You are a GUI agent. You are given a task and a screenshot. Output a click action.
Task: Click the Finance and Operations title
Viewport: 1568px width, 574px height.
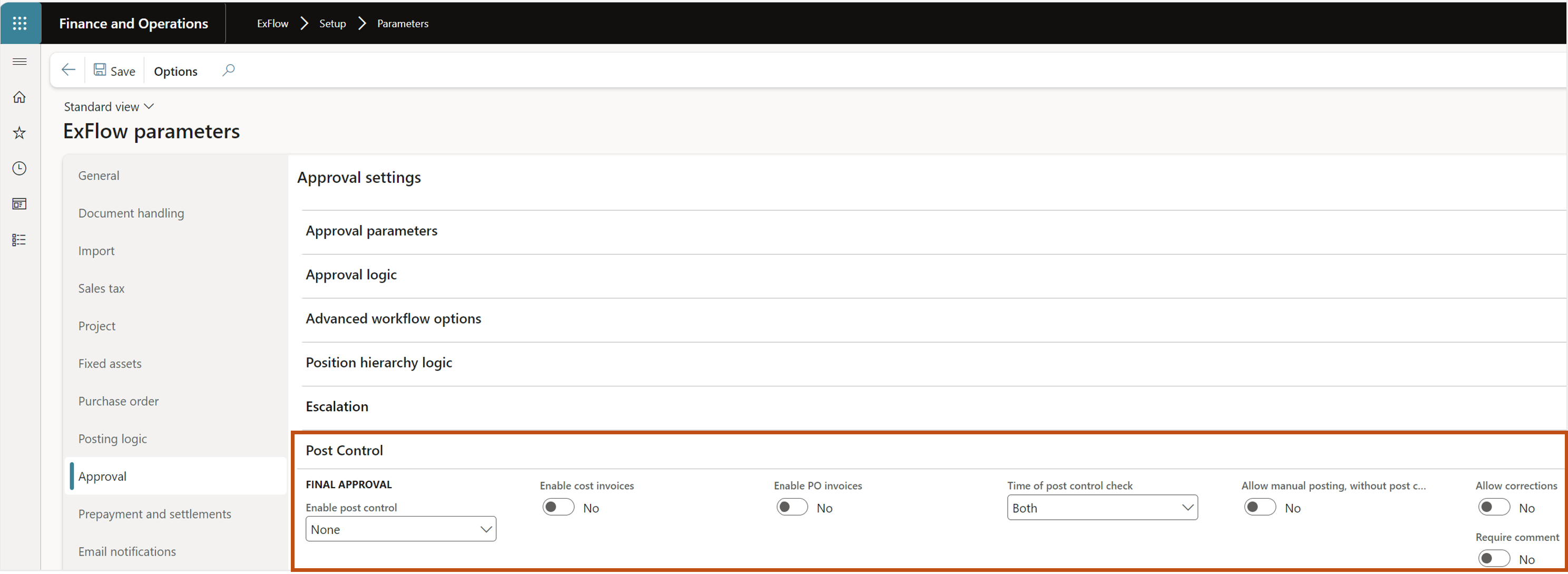[133, 23]
